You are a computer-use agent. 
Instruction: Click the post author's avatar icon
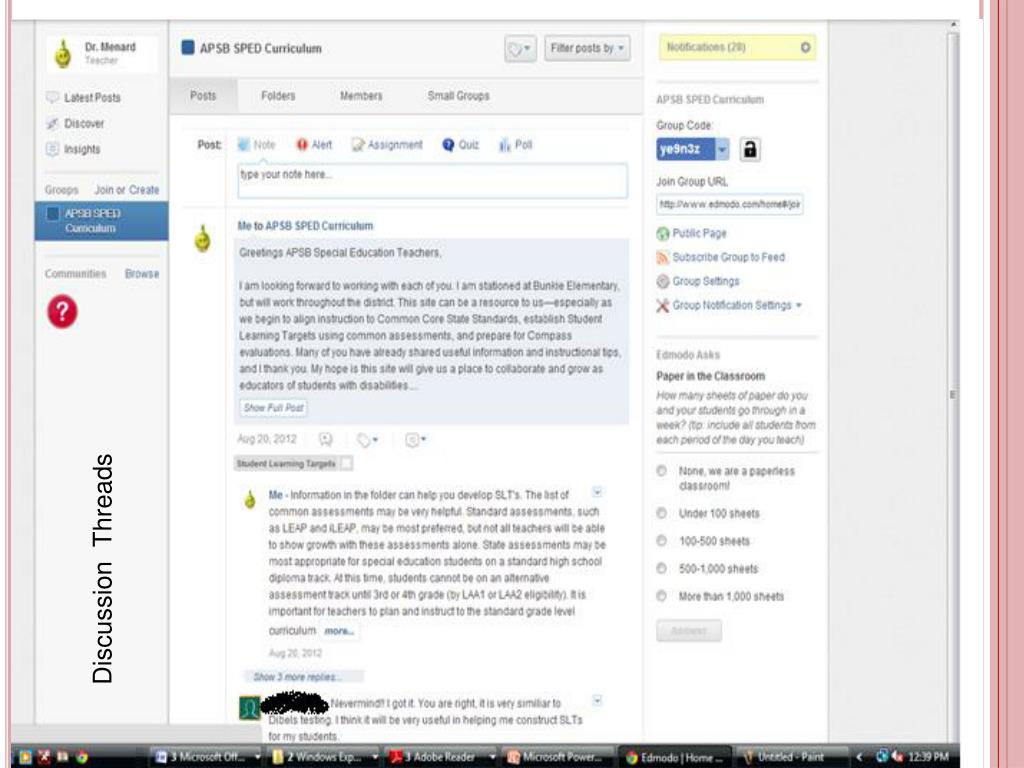202,239
